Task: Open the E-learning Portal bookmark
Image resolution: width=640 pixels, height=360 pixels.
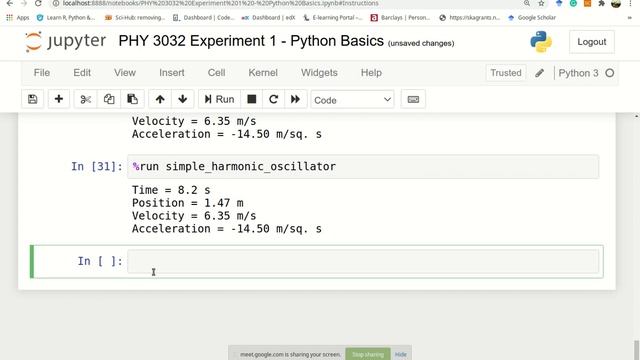Action: 332,18
